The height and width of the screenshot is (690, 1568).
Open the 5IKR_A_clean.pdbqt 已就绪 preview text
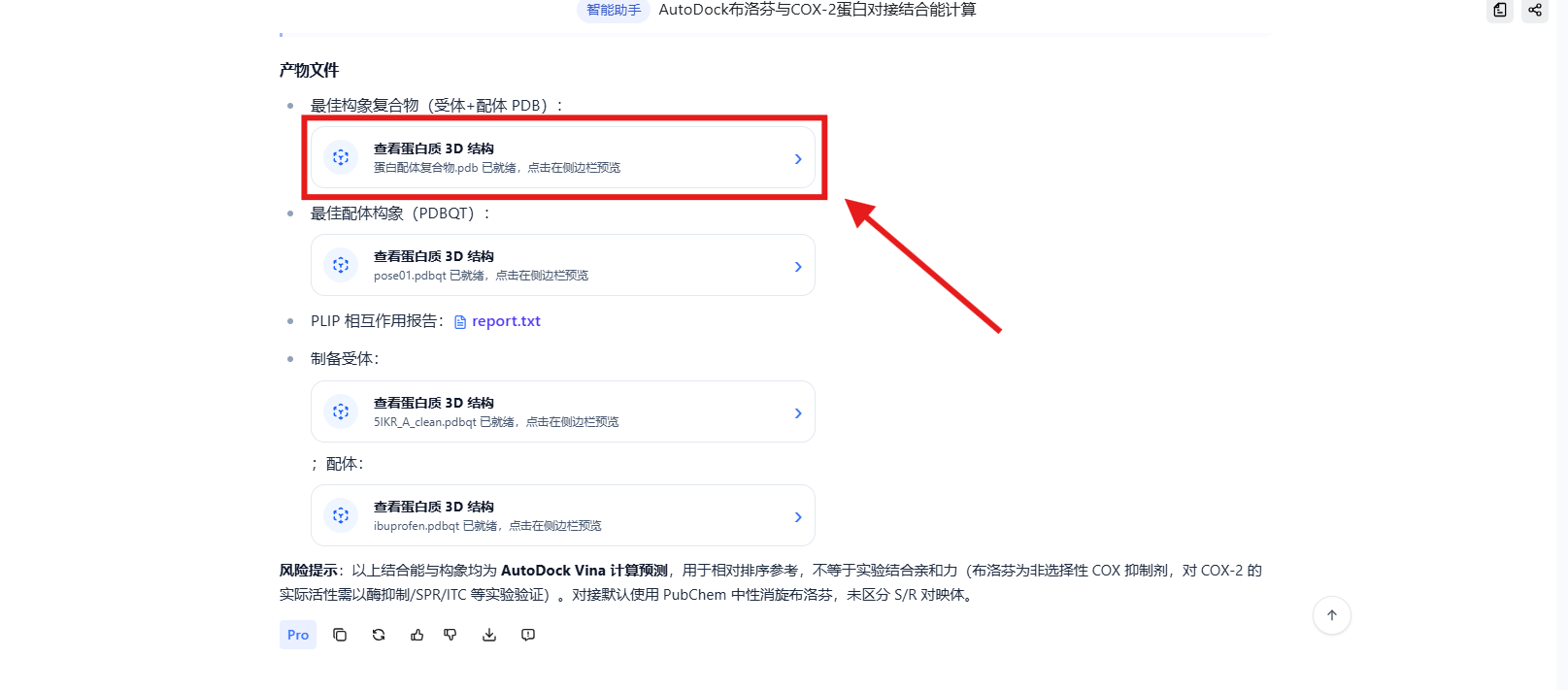pos(496,422)
